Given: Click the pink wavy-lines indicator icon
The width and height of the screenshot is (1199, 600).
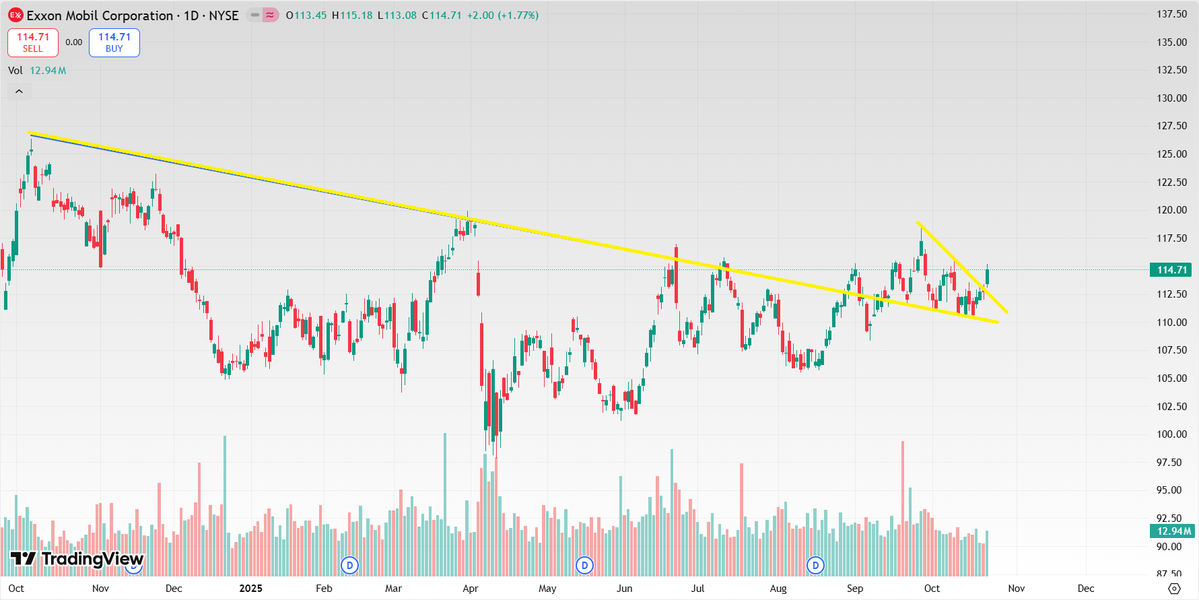Looking at the screenshot, I should [x=269, y=15].
